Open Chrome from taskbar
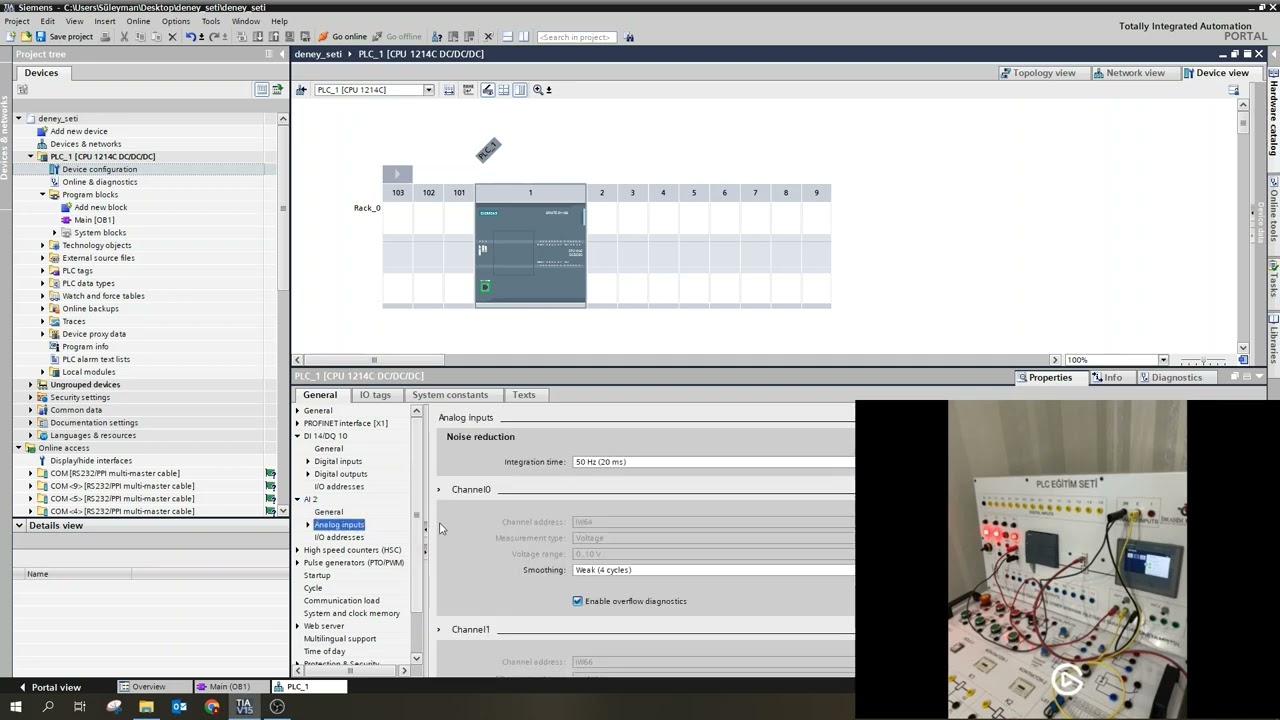Viewport: 1280px width, 720px height. tap(212, 707)
